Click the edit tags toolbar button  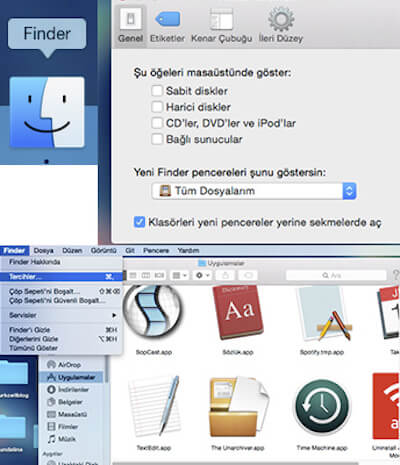coord(248,276)
